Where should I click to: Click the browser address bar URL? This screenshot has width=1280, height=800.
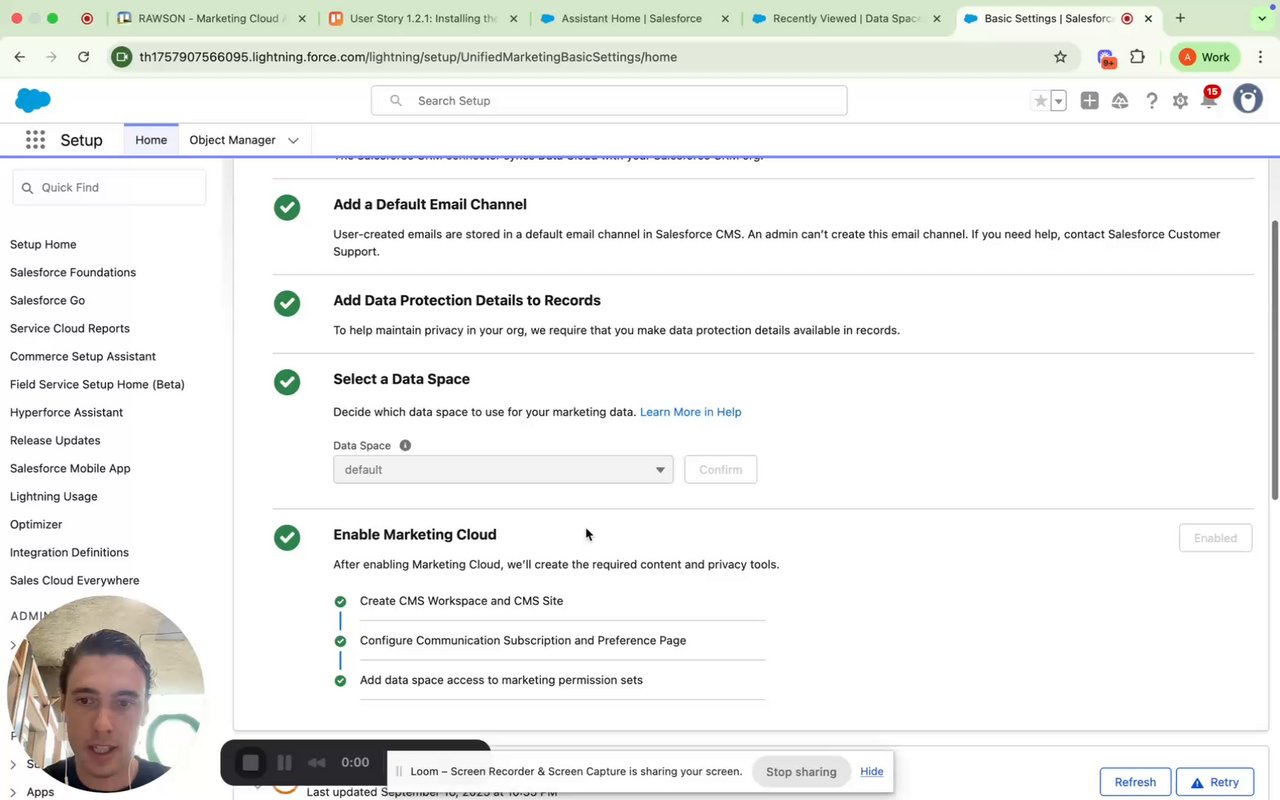tap(408, 57)
